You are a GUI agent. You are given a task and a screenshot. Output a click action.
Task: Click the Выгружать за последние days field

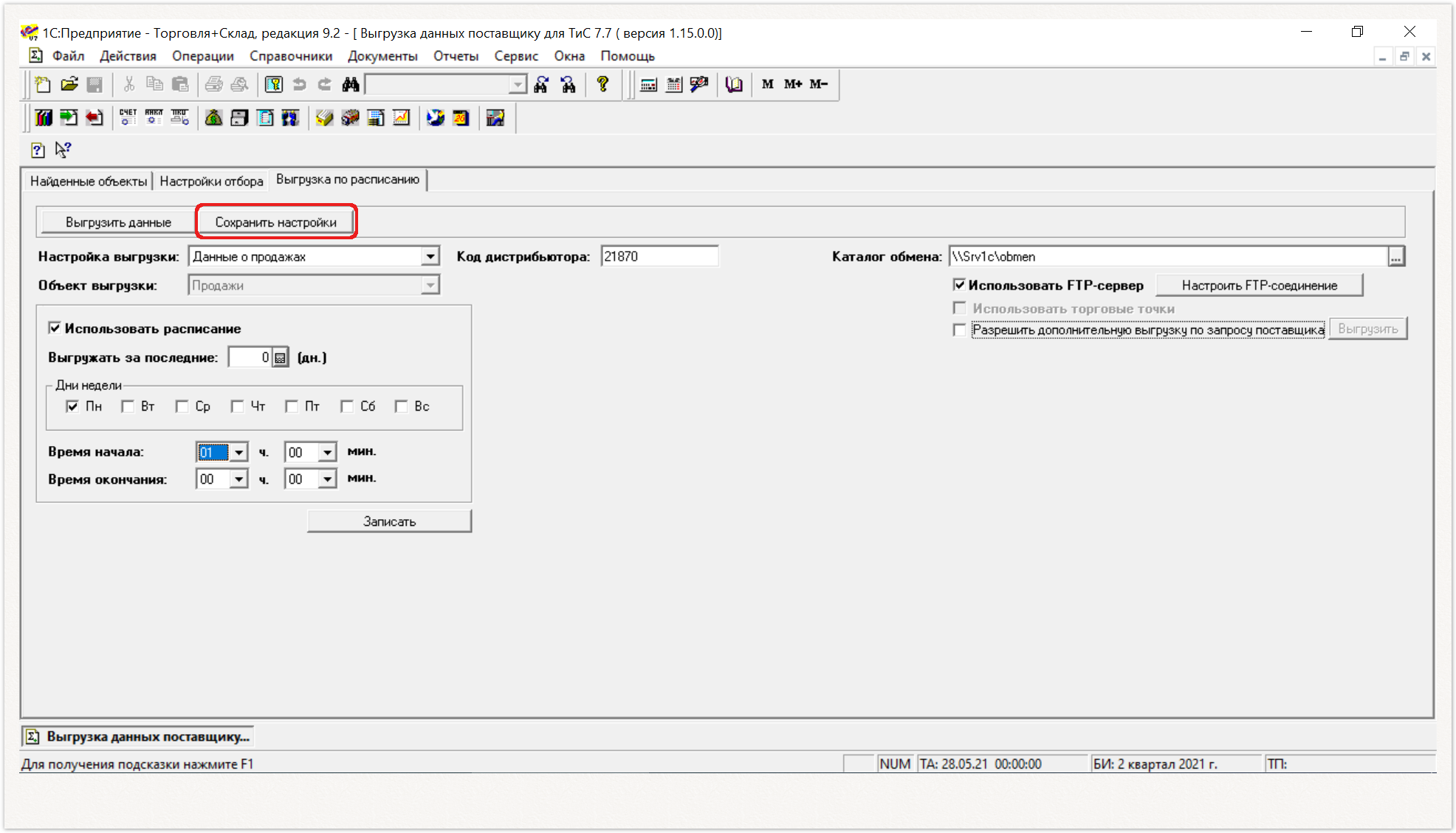(x=250, y=358)
